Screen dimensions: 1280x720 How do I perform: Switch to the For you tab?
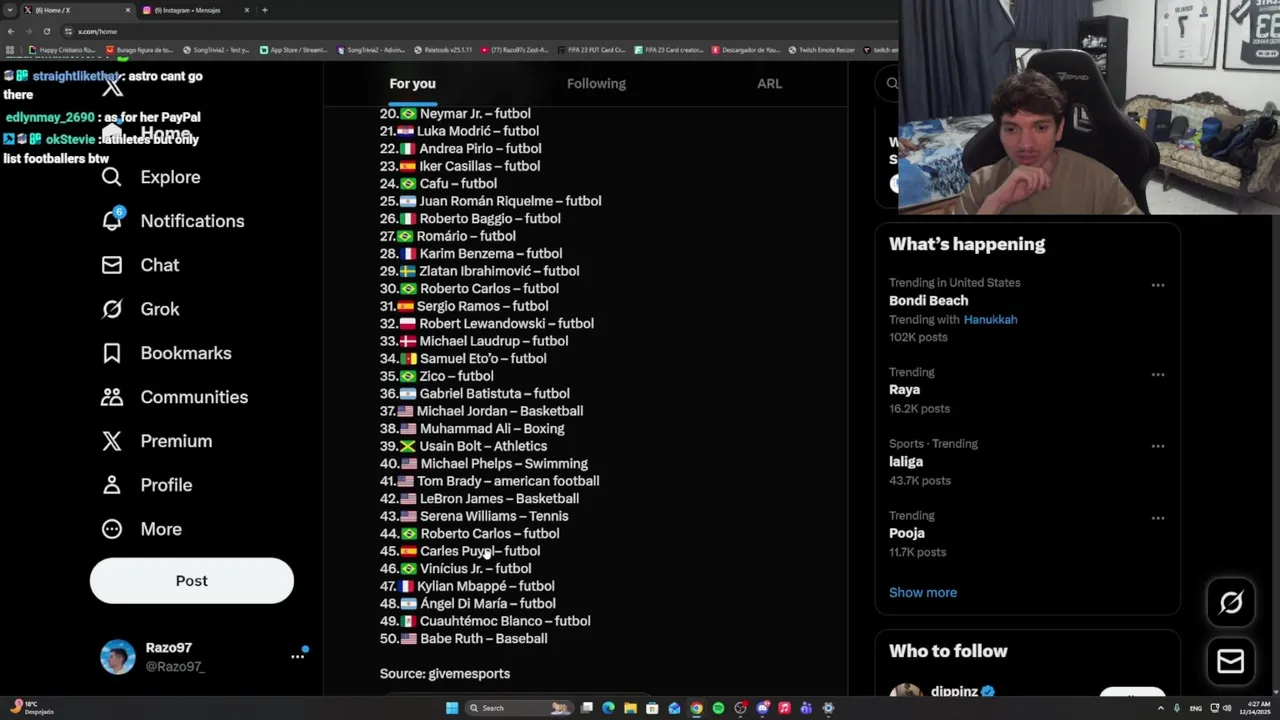412,83
